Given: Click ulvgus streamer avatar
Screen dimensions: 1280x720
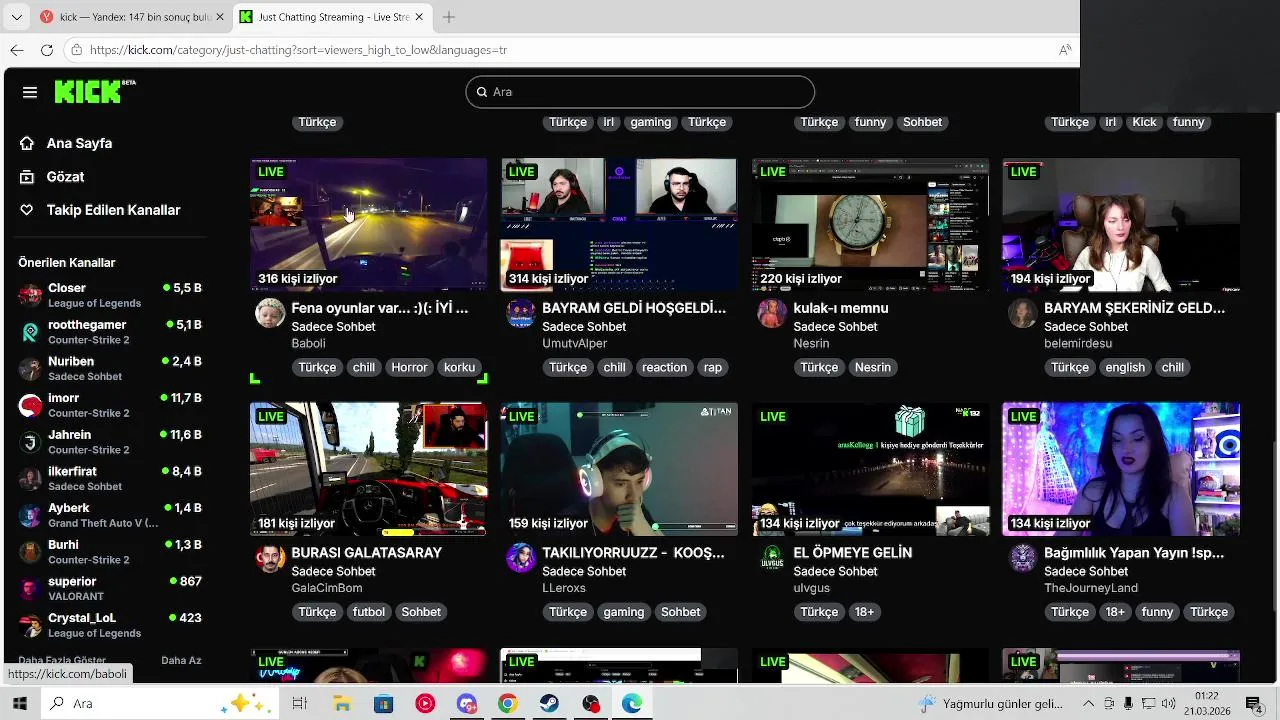Looking at the screenshot, I should click(x=772, y=558).
